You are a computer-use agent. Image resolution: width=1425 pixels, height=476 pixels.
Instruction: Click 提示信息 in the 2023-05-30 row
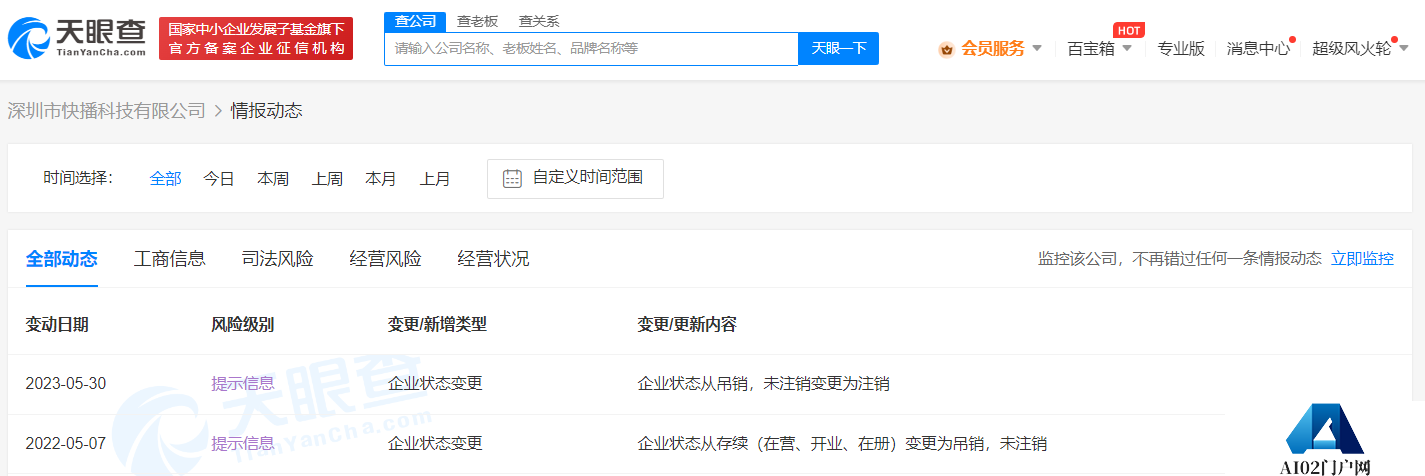(x=243, y=383)
